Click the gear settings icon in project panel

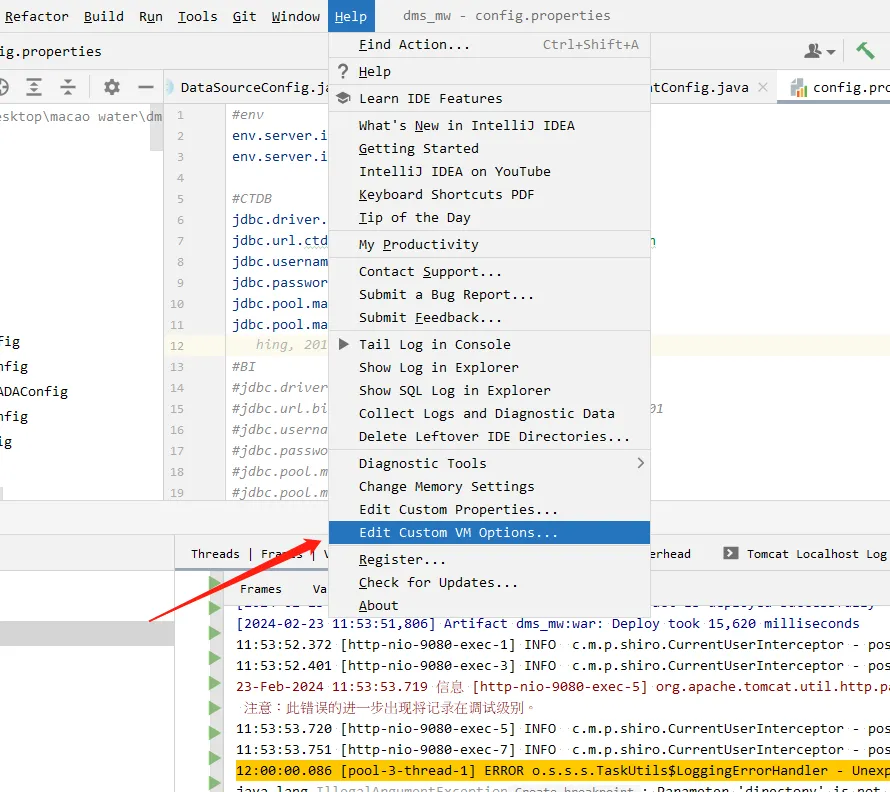[112, 87]
